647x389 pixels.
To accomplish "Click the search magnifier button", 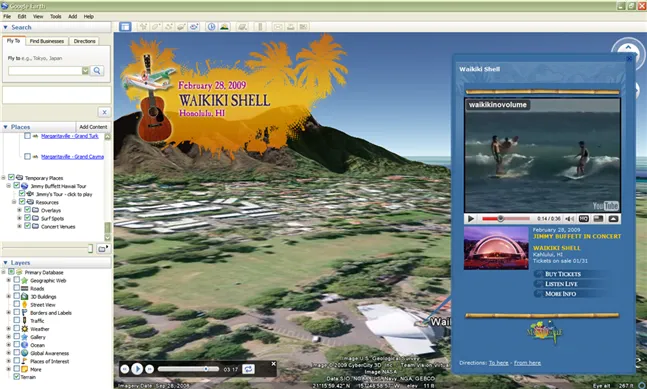I will point(97,71).
